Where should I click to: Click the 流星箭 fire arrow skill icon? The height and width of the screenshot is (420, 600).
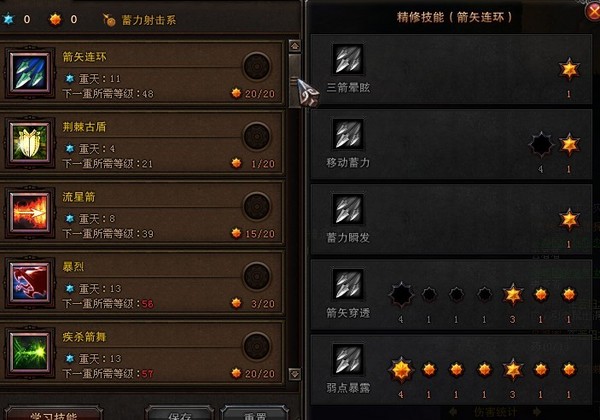click(30, 213)
